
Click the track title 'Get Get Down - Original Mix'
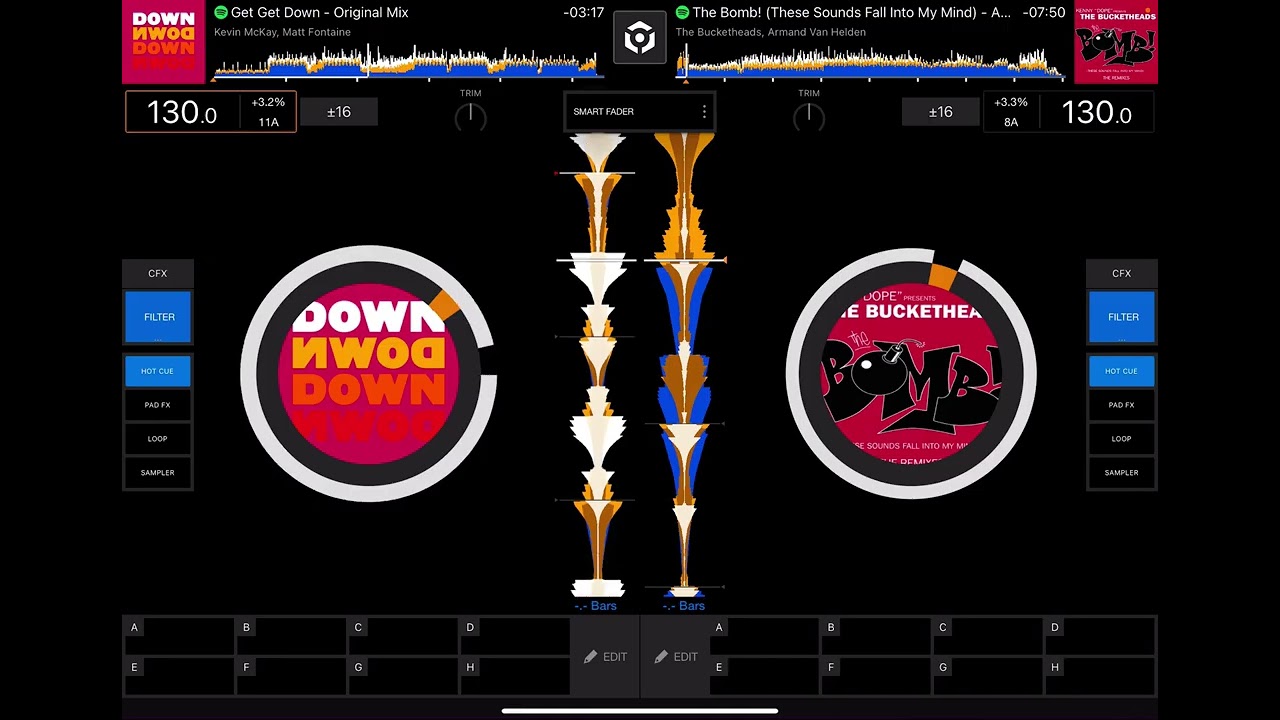319,12
